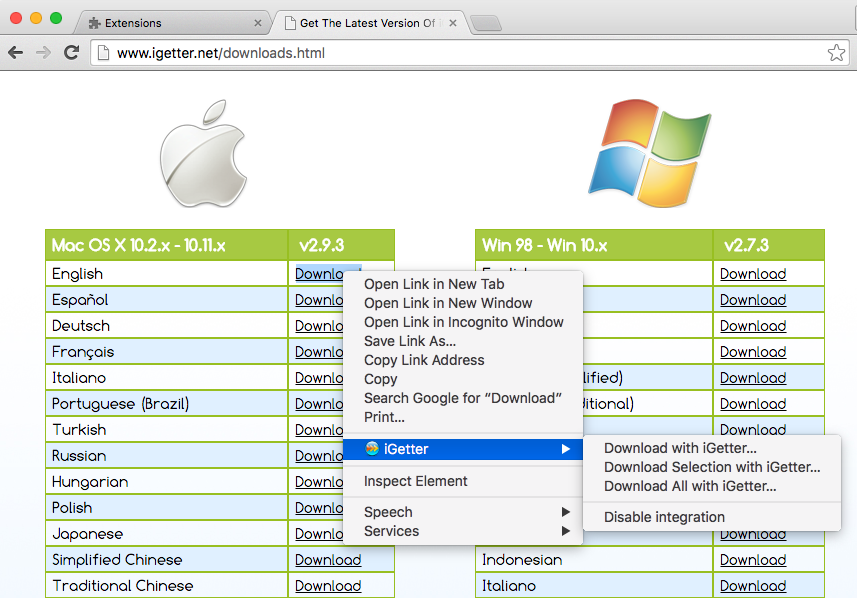Click the Hungarian cell
857x598 pixels.
pyautogui.click(x=167, y=482)
